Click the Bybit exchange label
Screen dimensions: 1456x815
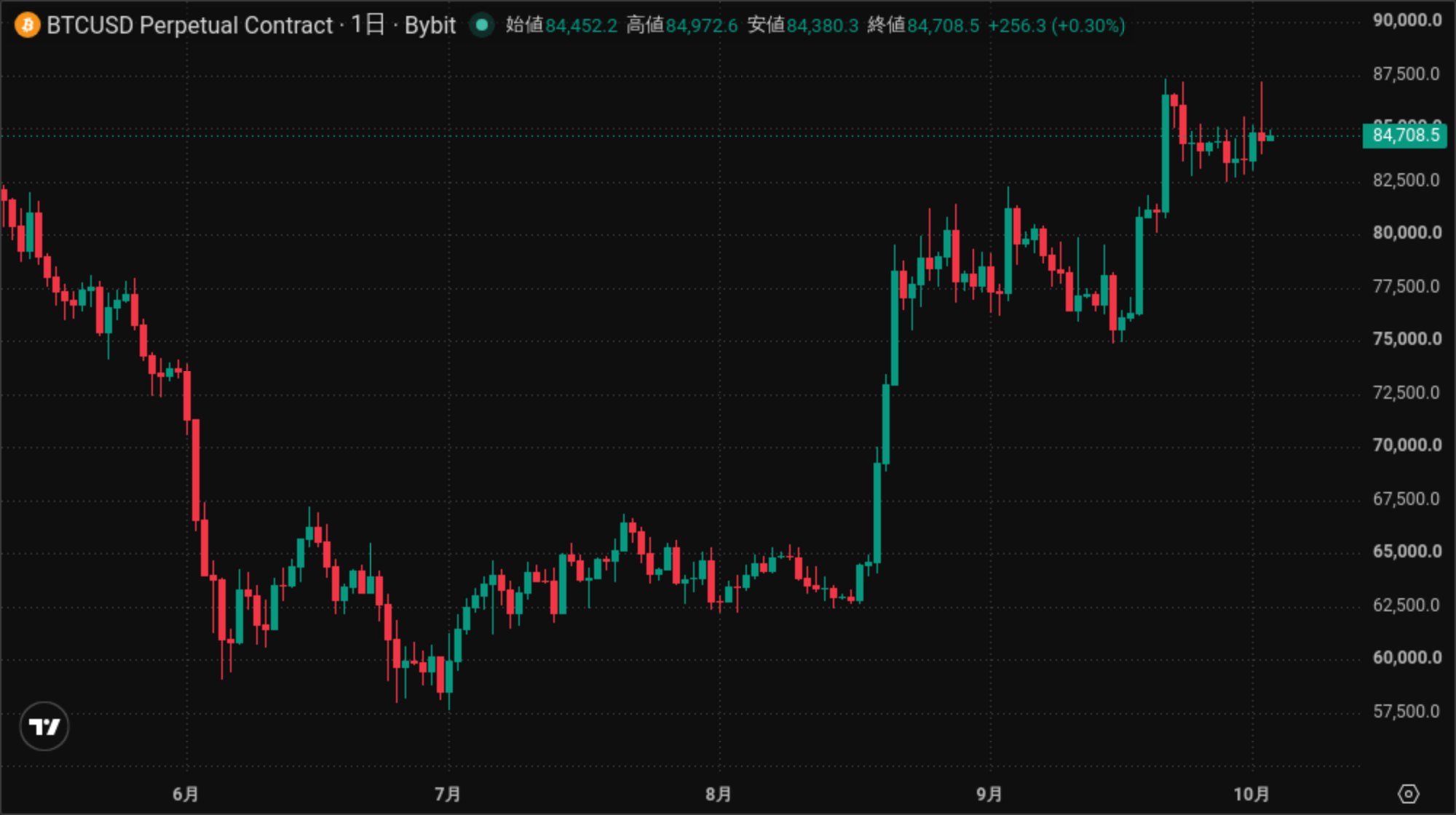click(430, 25)
